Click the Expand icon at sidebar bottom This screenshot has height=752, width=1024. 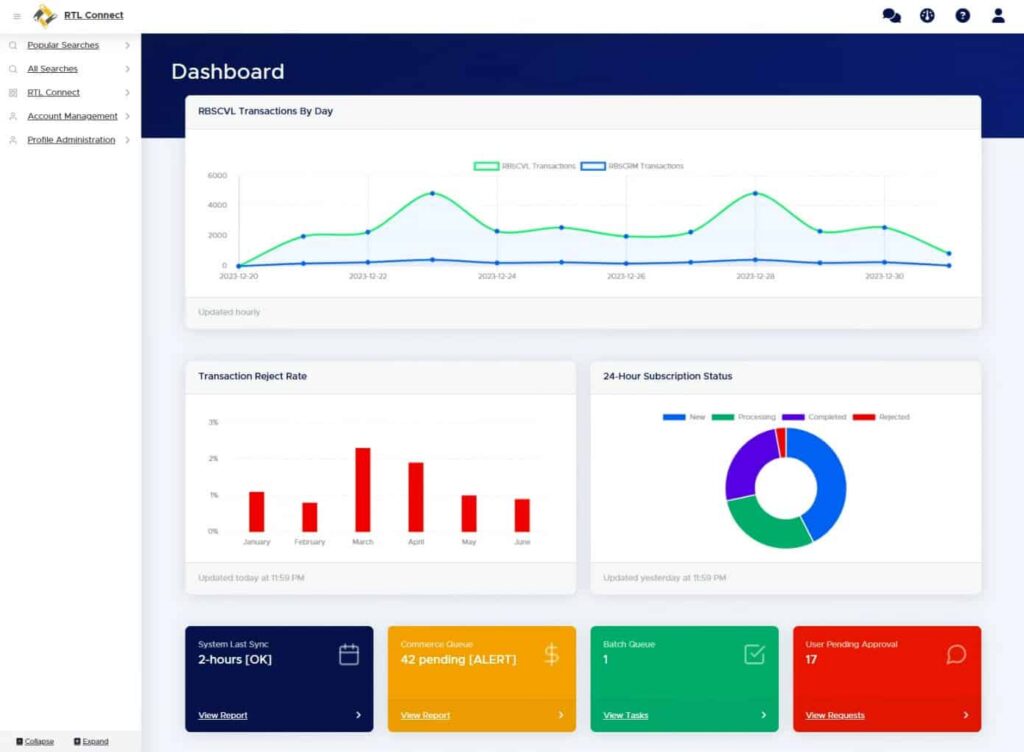click(77, 742)
